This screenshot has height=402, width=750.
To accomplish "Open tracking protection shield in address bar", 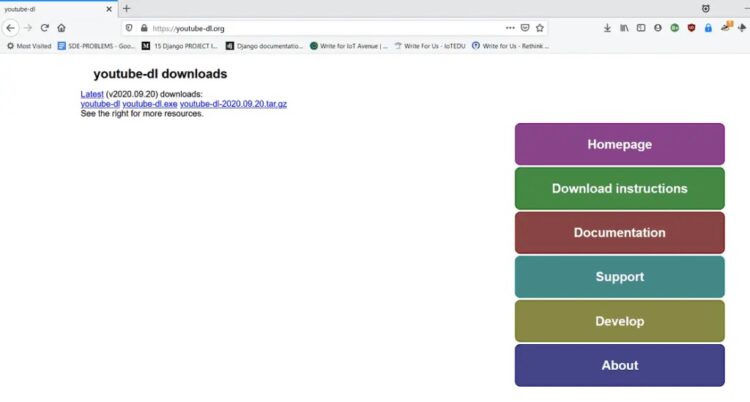I will [x=129, y=28].
